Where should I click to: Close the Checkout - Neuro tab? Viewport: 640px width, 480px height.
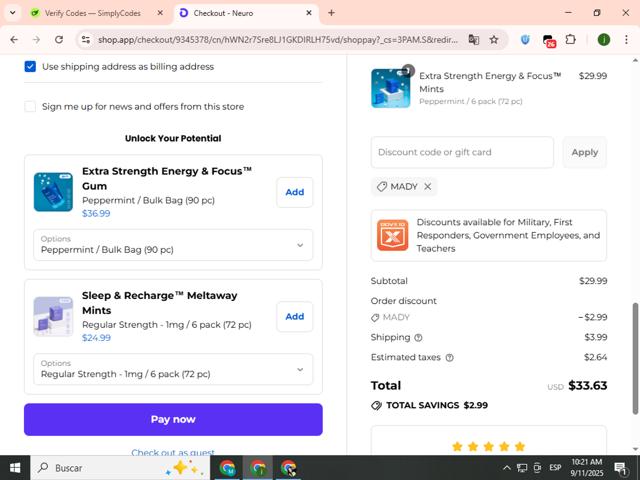309,13
